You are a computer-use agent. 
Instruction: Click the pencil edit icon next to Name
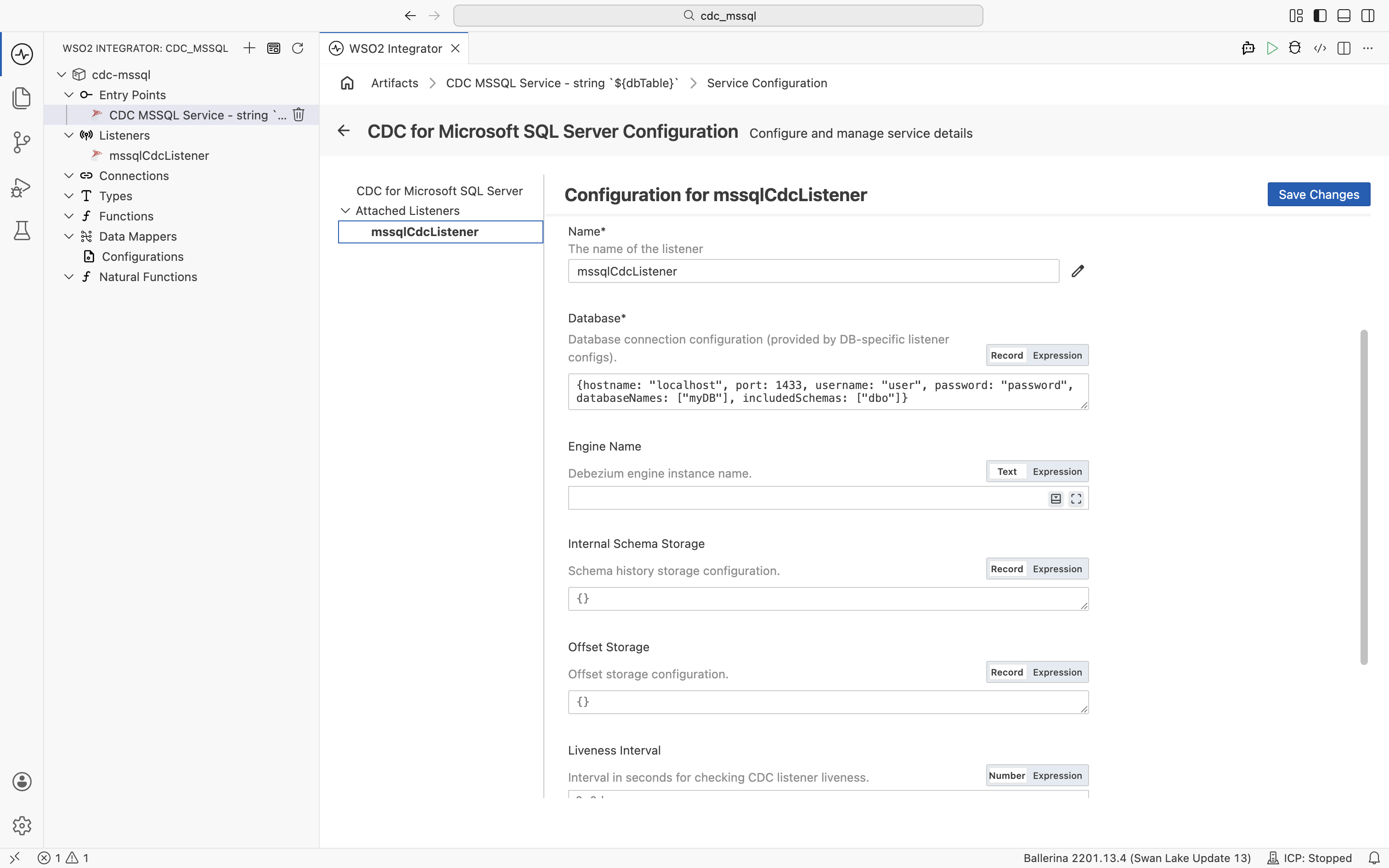pyautogui.click(x=1078, y=271)
